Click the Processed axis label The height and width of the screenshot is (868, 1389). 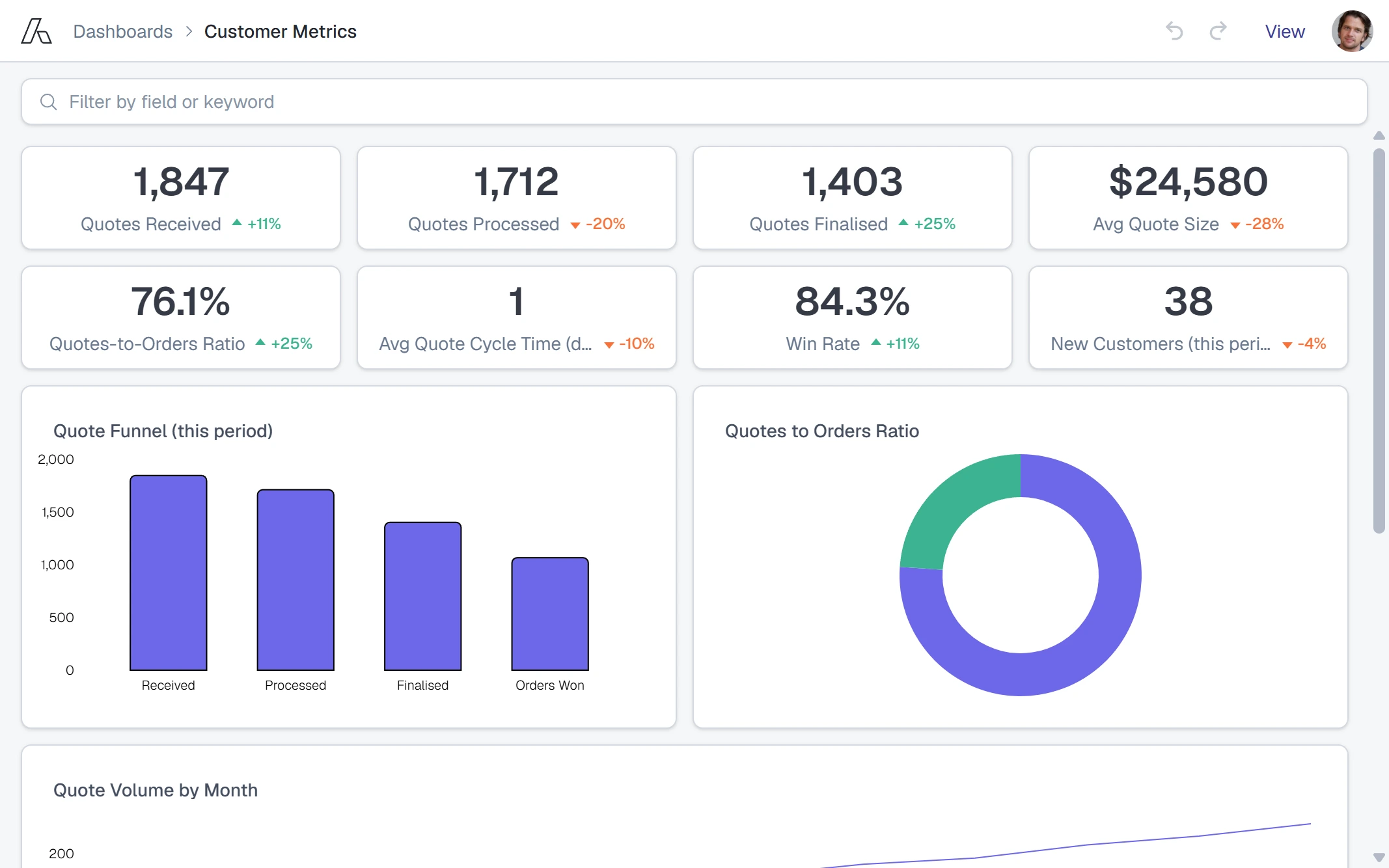pyautogui.click(x=296, y=685)
